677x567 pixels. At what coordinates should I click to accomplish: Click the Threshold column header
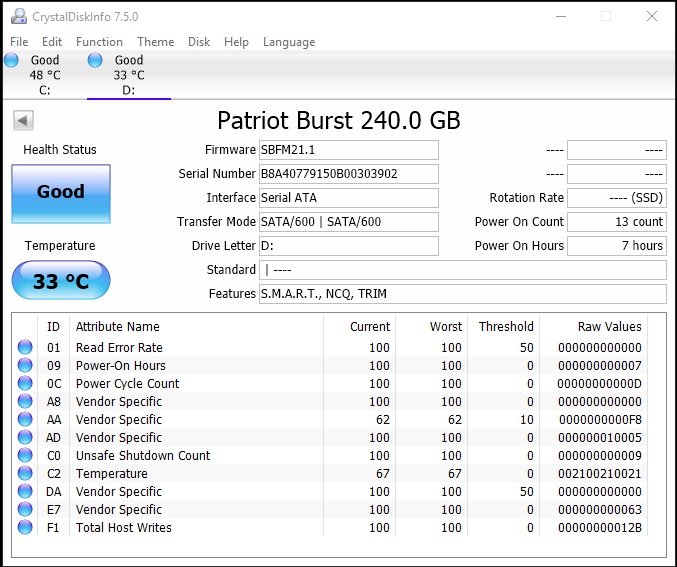503,326
